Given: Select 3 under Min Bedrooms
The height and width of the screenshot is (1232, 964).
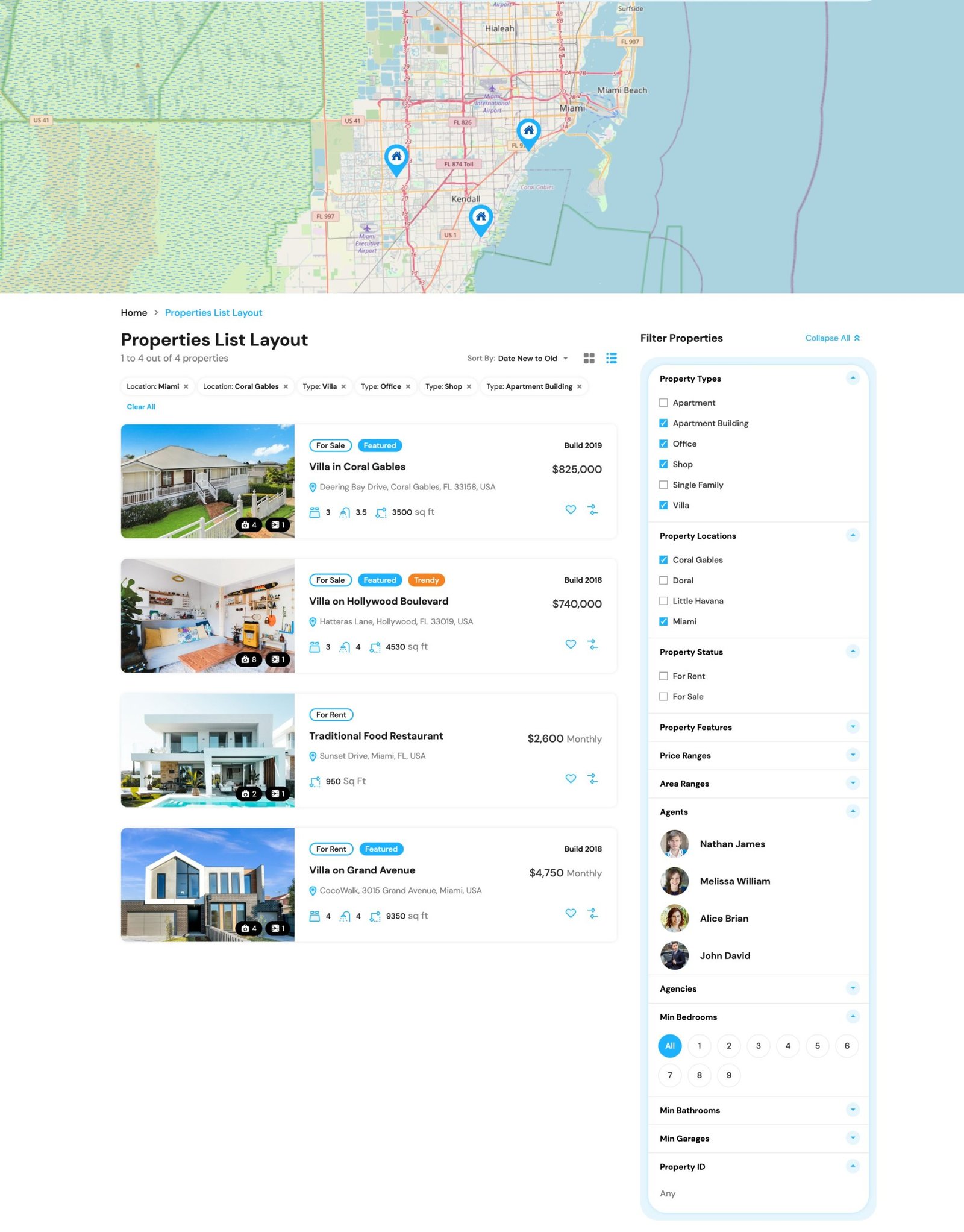Looking at the screenshot, I should coord(758,1046).
